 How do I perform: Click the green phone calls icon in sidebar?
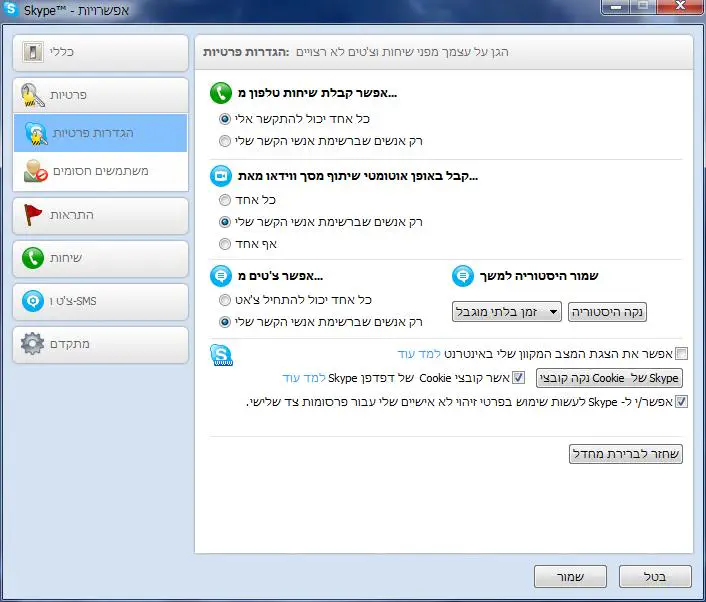tap(33, 258)
